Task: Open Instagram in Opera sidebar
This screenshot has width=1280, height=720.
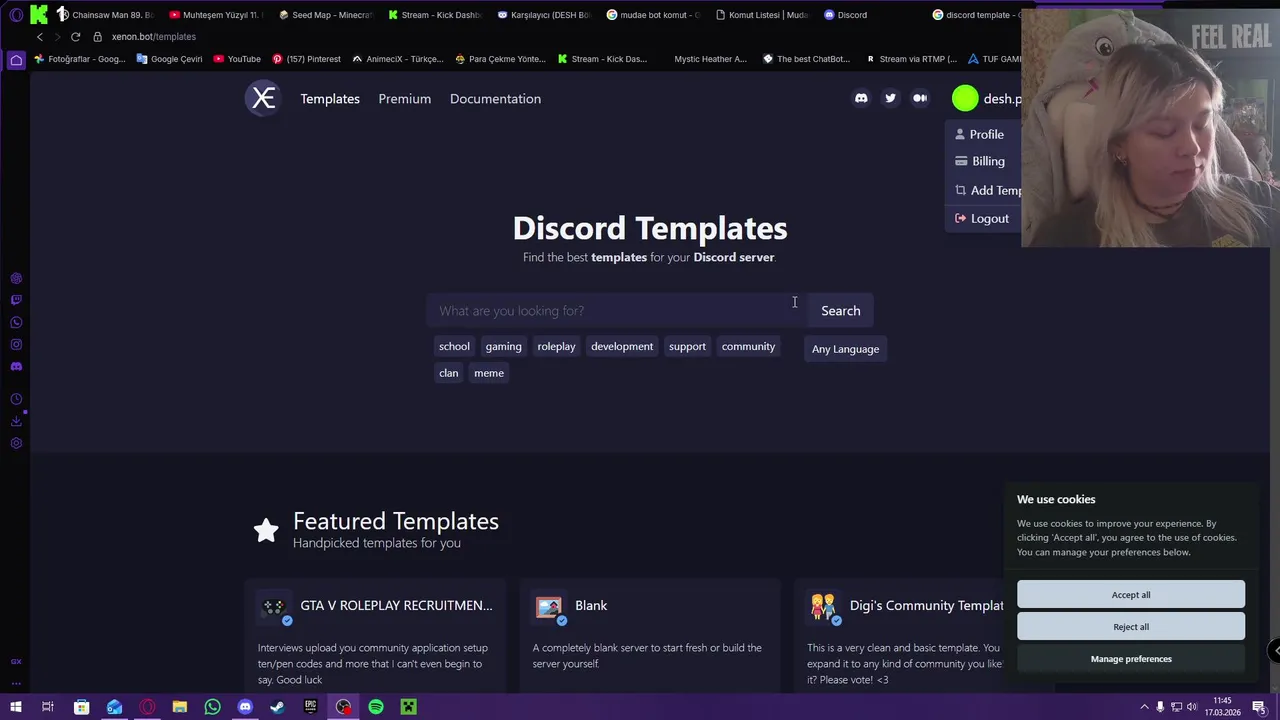Action: [x=16, y=344]
